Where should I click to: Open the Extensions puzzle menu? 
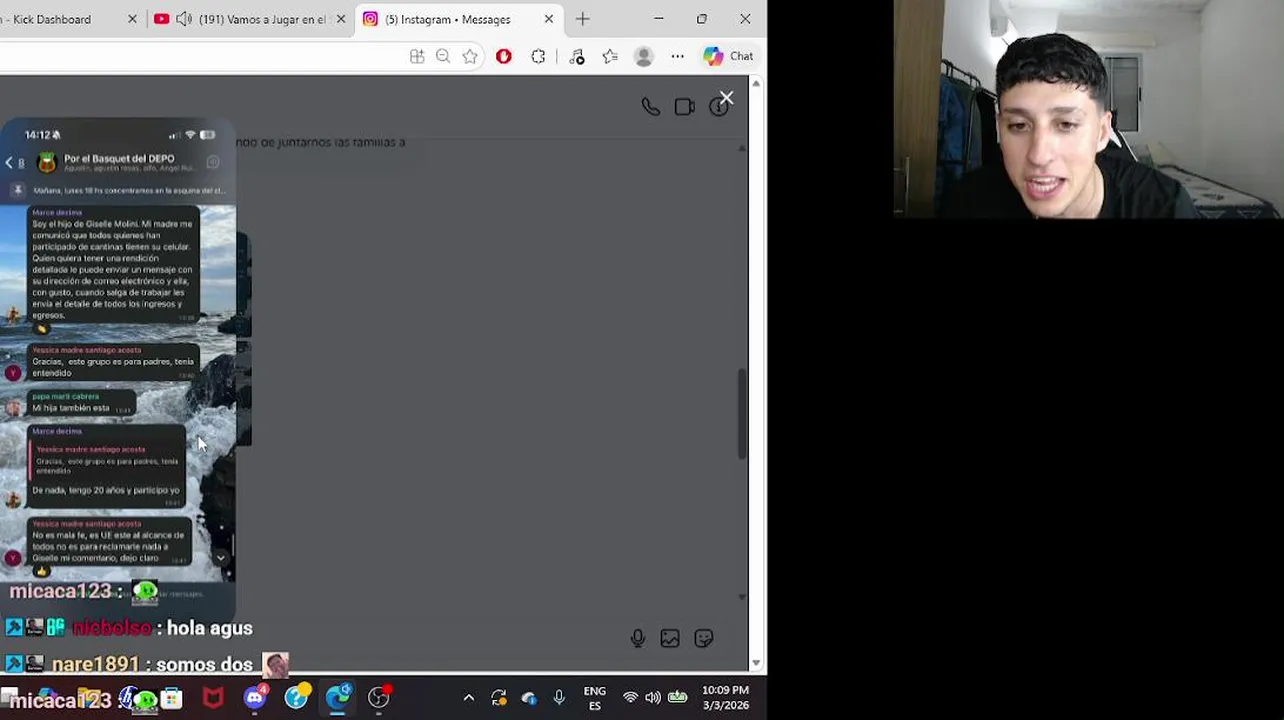tap(538, 57)
